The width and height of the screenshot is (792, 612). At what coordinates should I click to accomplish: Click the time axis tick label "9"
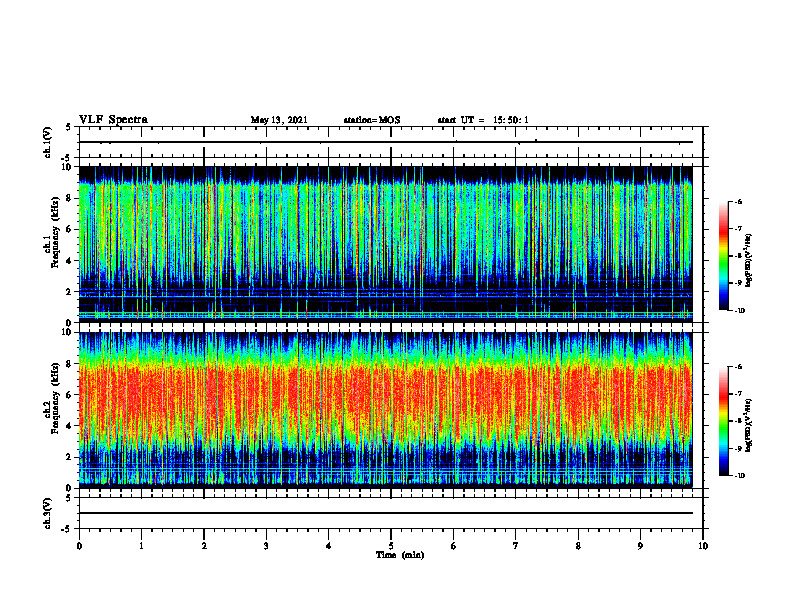click(640, 546)
